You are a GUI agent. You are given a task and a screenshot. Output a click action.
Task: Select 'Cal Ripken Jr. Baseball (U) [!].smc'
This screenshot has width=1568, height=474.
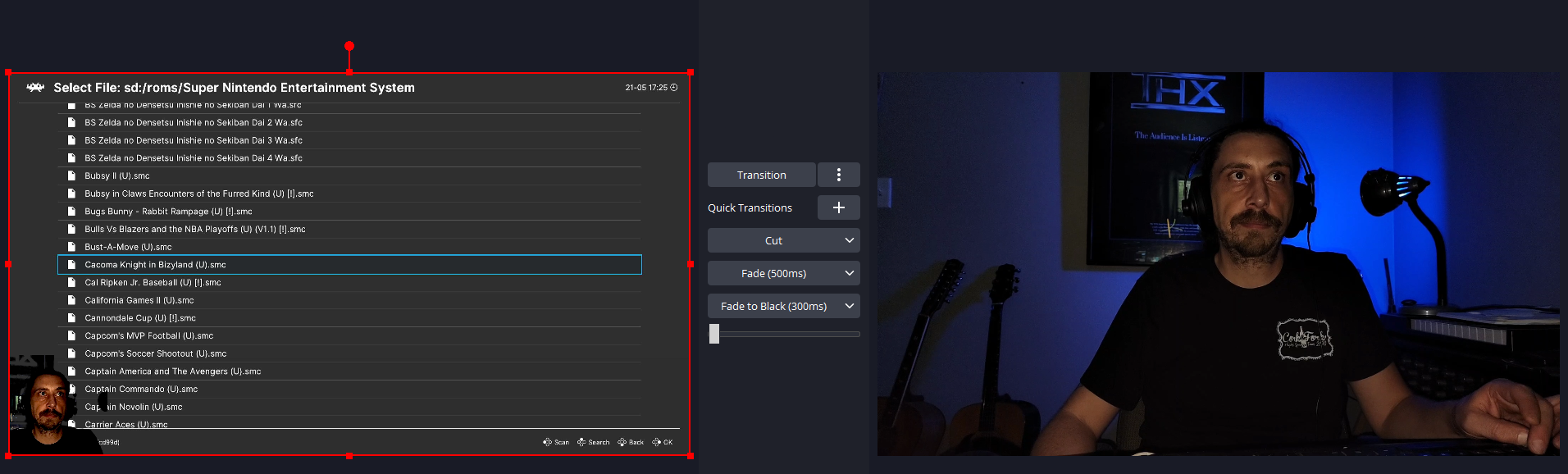click(349, 282)
